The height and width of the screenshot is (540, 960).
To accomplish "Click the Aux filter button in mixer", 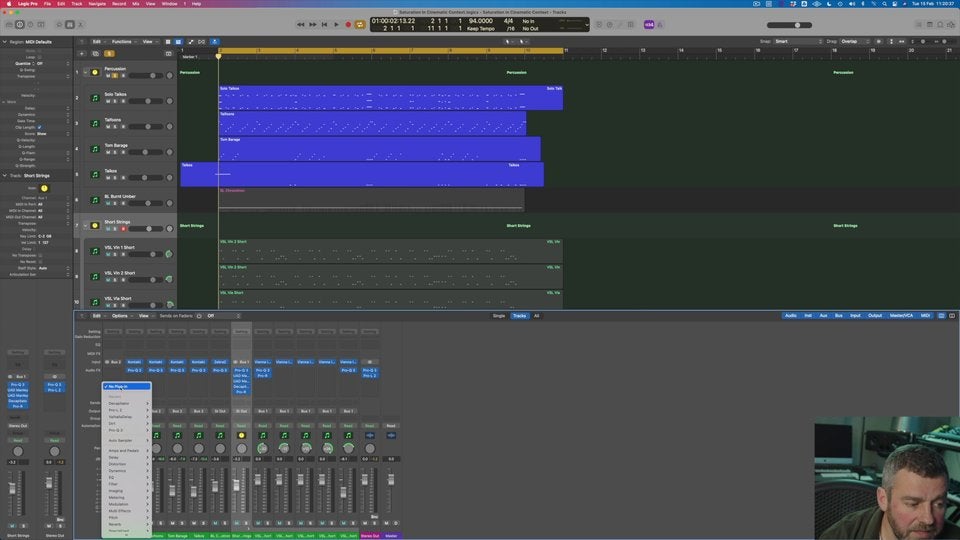I will click(822, 316).
